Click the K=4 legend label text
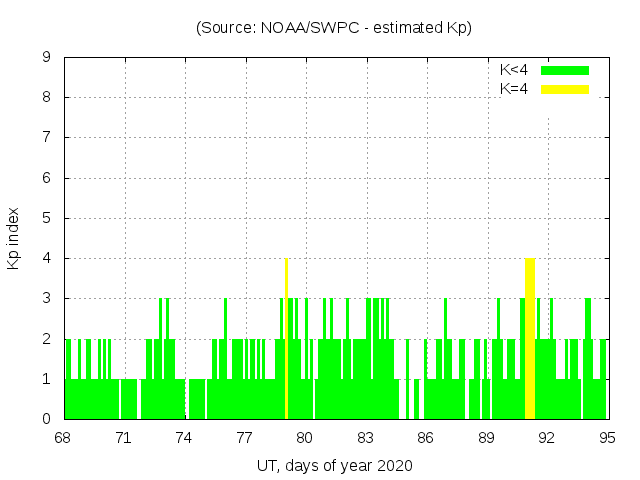 [x=514, y=89]
